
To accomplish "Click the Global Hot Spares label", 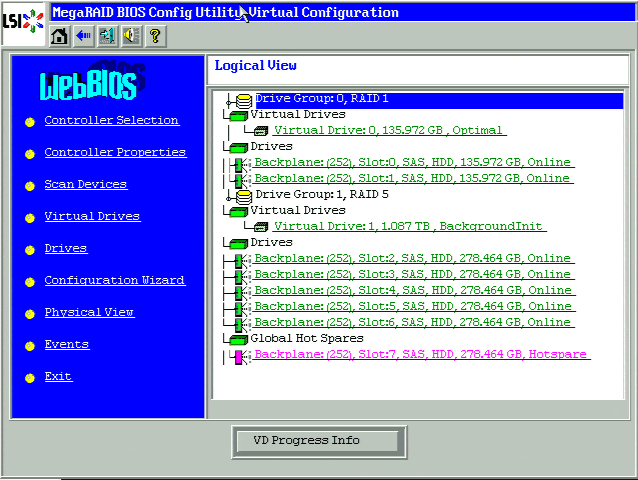I will [x=307, y=339].
